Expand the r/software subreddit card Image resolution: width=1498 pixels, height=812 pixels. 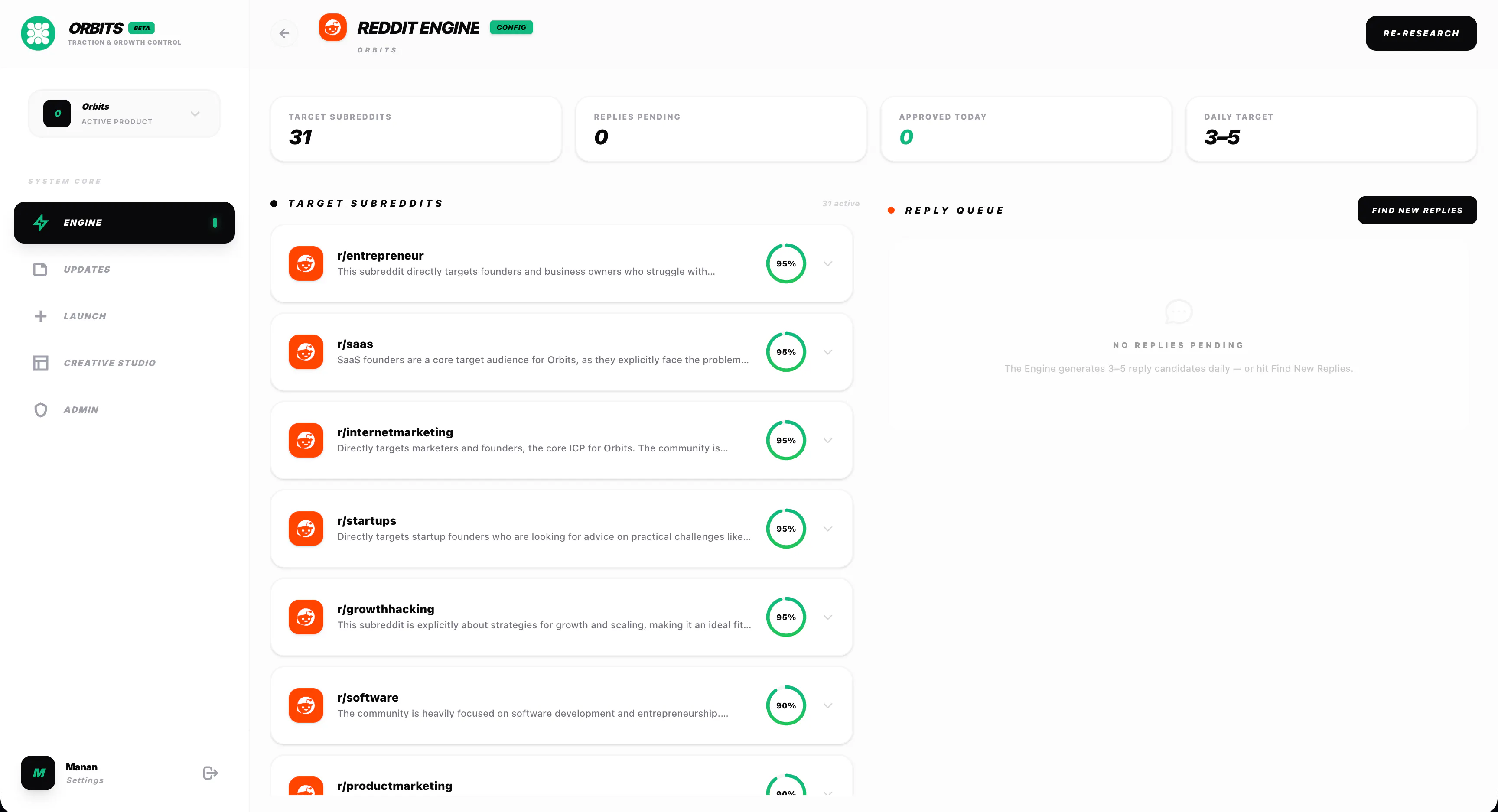pyautogui.click(x=828, y=706)
